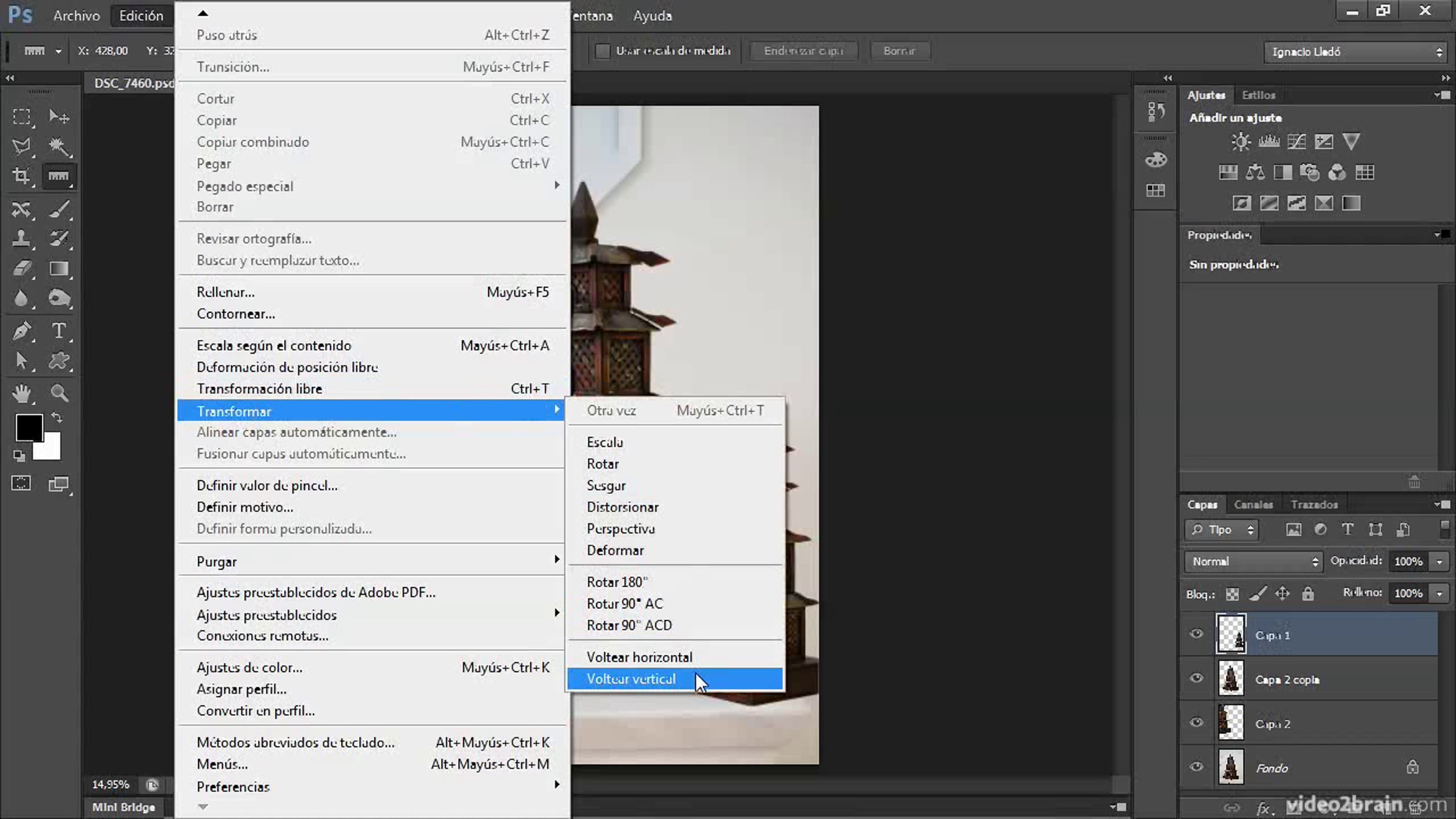Add a Brightness/Contrast adjustment
The height and width of the screenshot is (819, 1456).
click(1241, 142)
